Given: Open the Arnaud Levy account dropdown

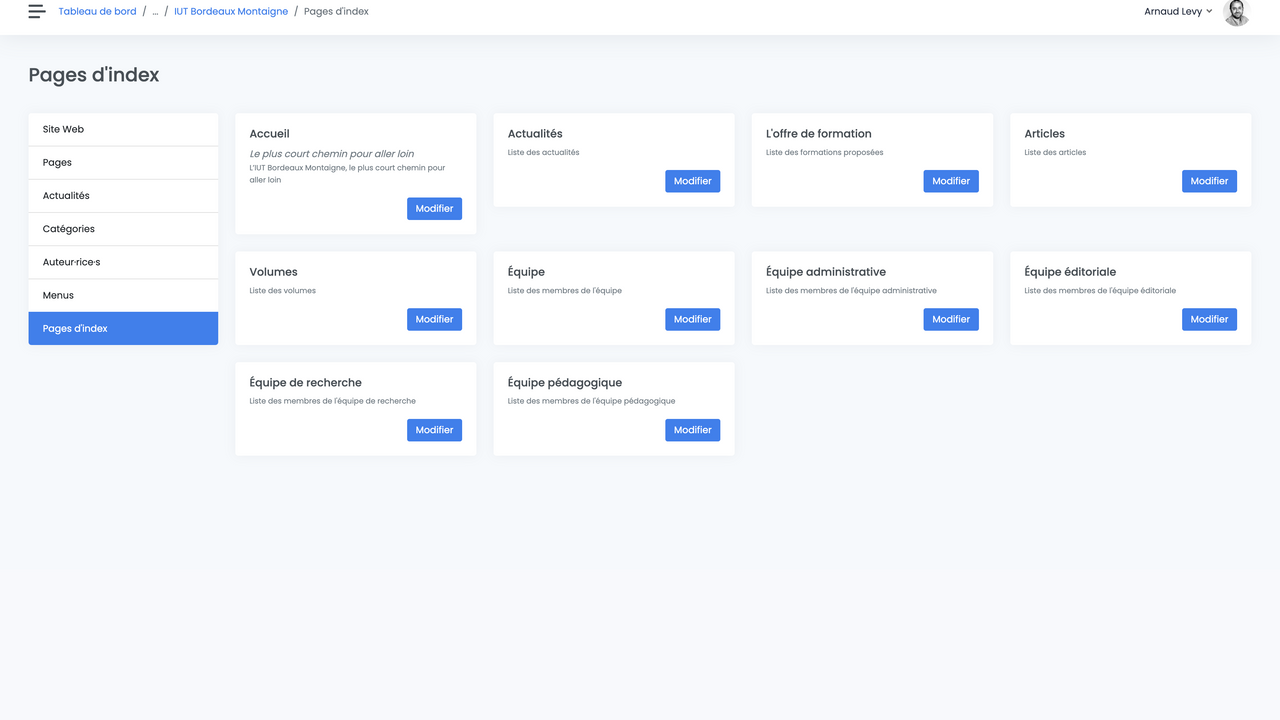Looking at the screenshot, I should [x=1177, y=11].
